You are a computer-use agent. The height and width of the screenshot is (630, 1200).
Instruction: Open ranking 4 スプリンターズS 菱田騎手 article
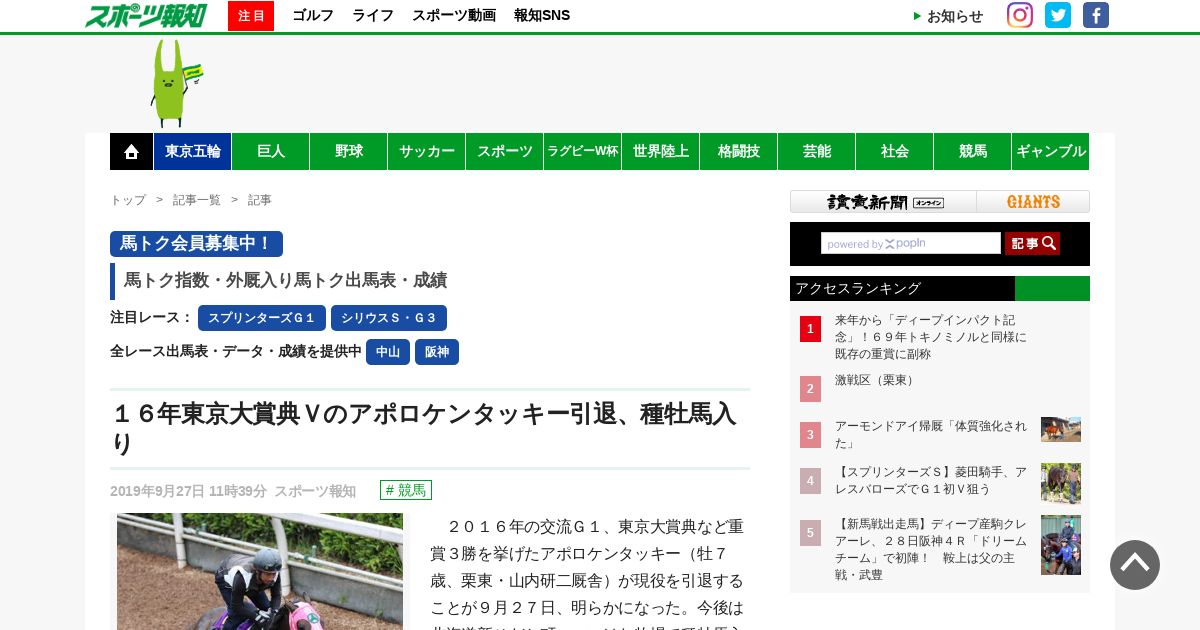931,481
